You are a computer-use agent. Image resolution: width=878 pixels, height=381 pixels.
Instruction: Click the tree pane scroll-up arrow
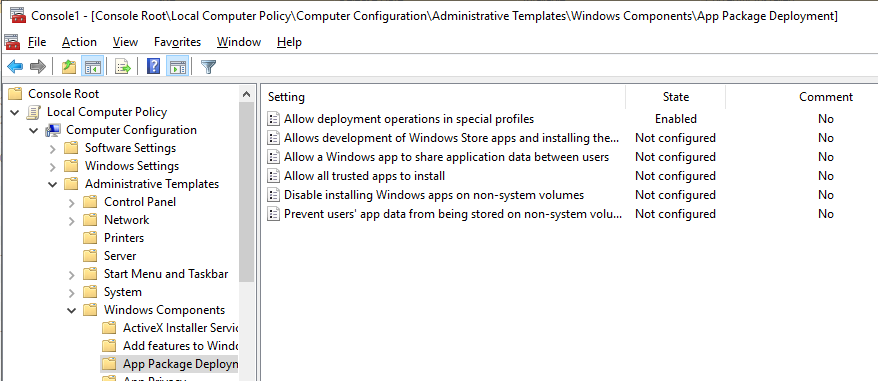[246, 94]
